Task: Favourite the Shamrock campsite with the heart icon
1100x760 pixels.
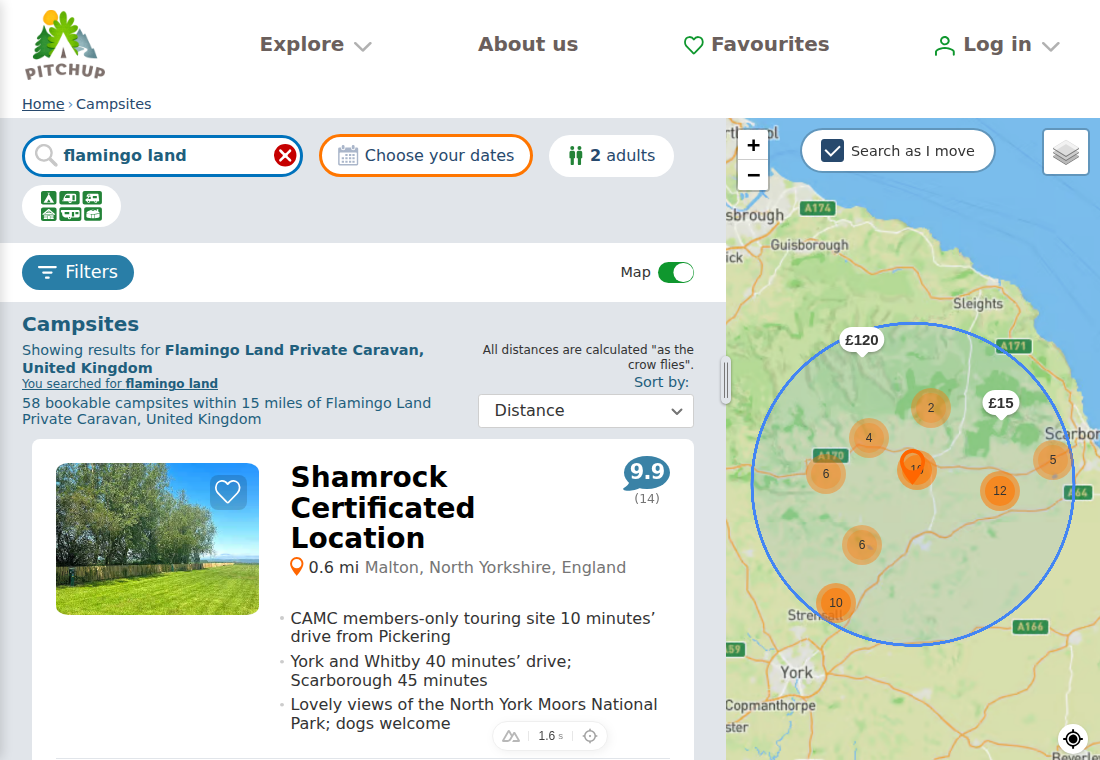Action: click(228, 492)
